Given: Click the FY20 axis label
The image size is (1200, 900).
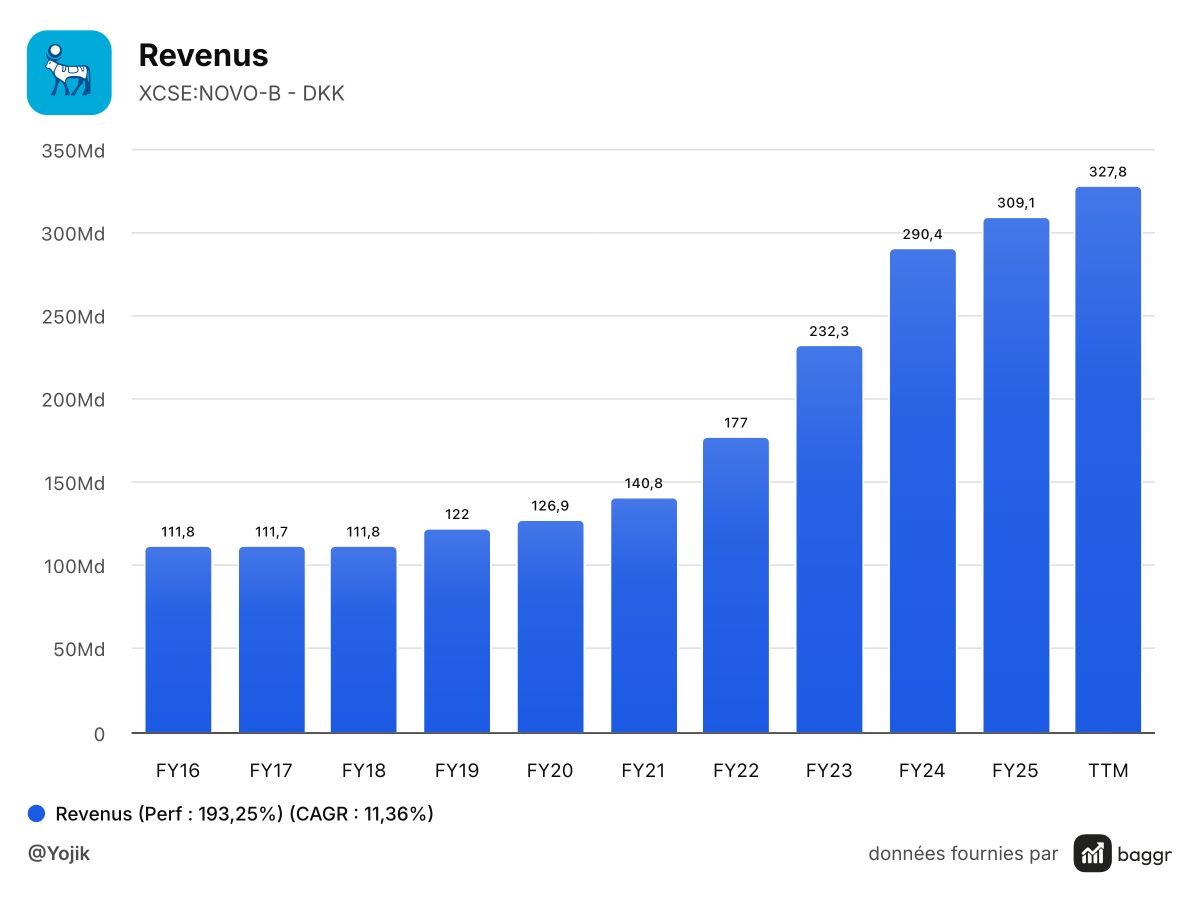Looking at the screenshot, I should [550, 771].
